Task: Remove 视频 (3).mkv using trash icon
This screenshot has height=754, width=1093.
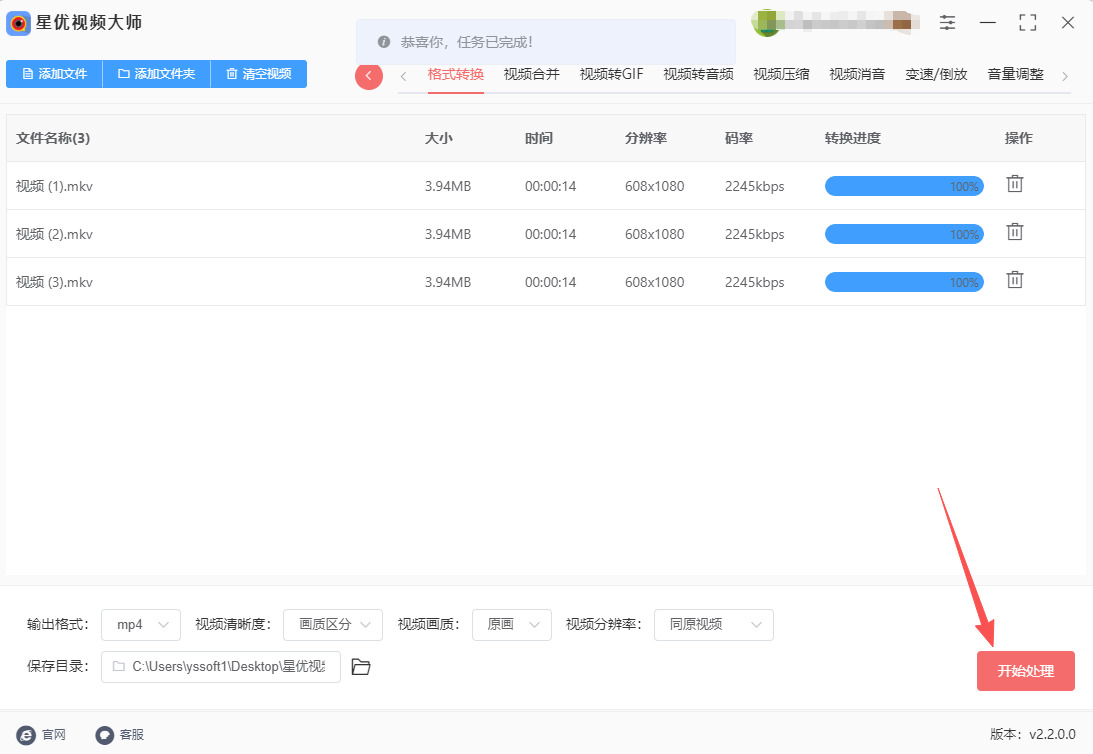Action: (1014, 280)
